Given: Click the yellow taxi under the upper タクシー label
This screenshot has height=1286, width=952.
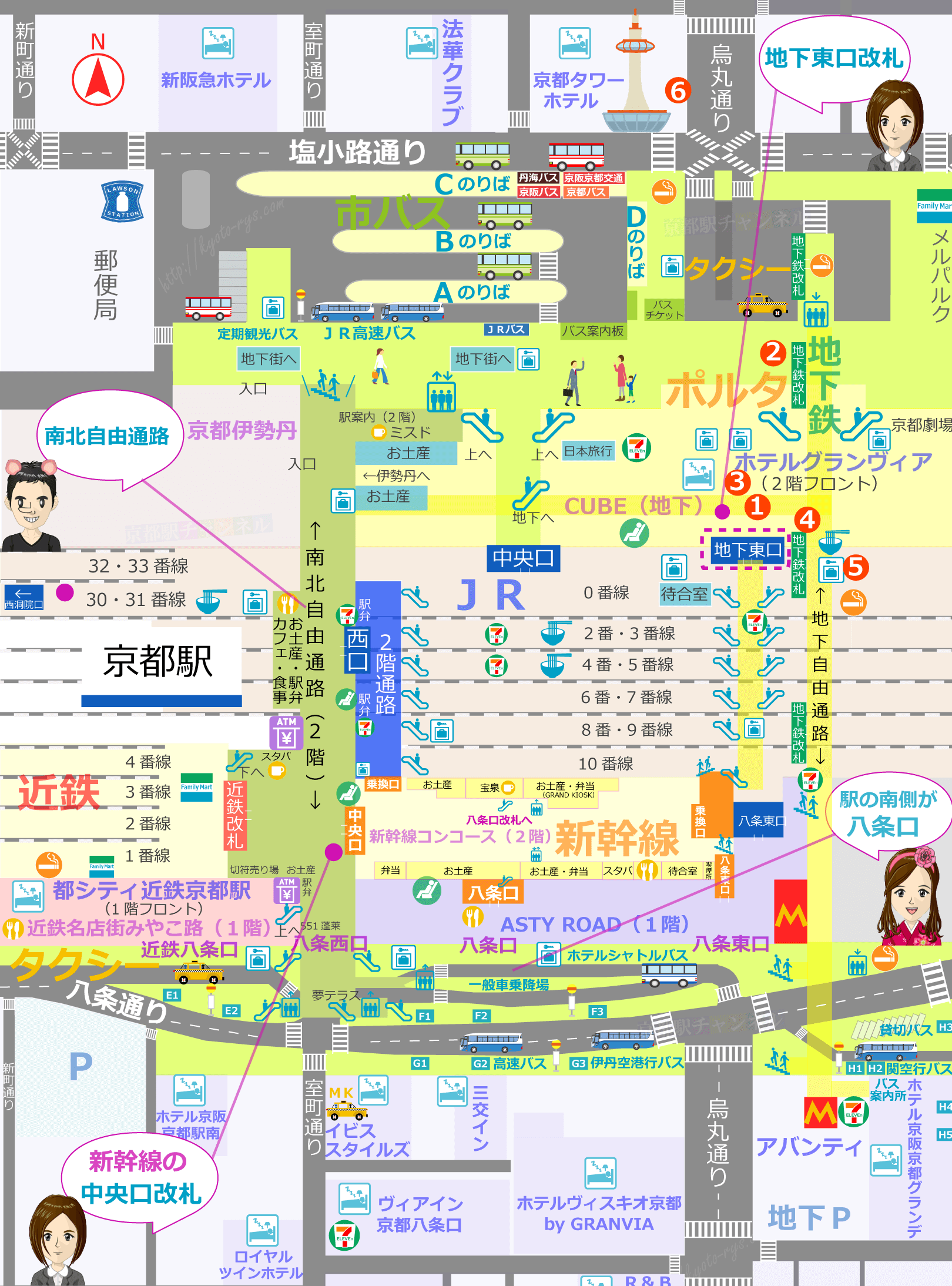Looking at the screenshot, I should coord(762,306).
